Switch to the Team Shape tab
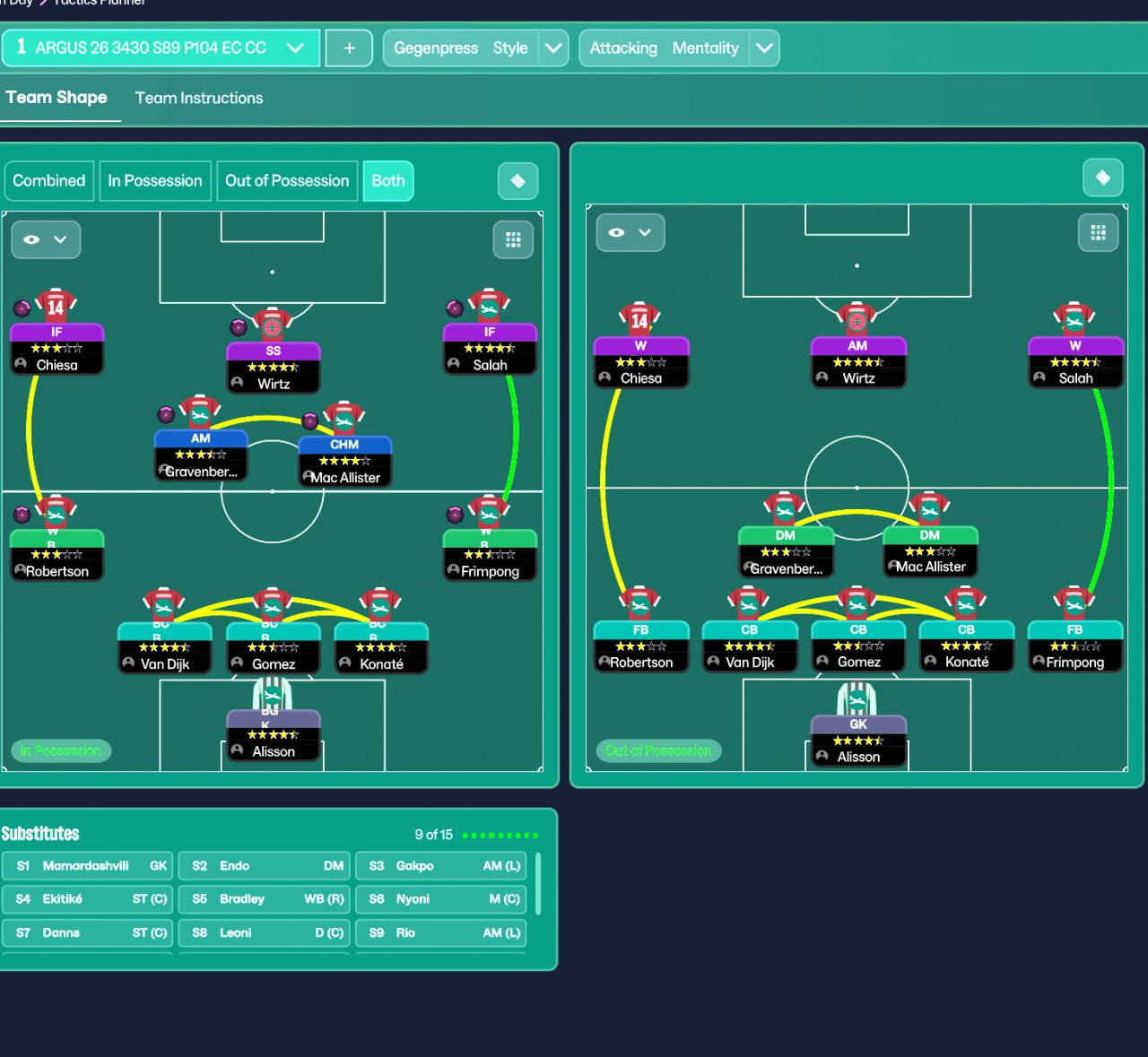This screenshot has height=1057, width=1148. (57, 98)
